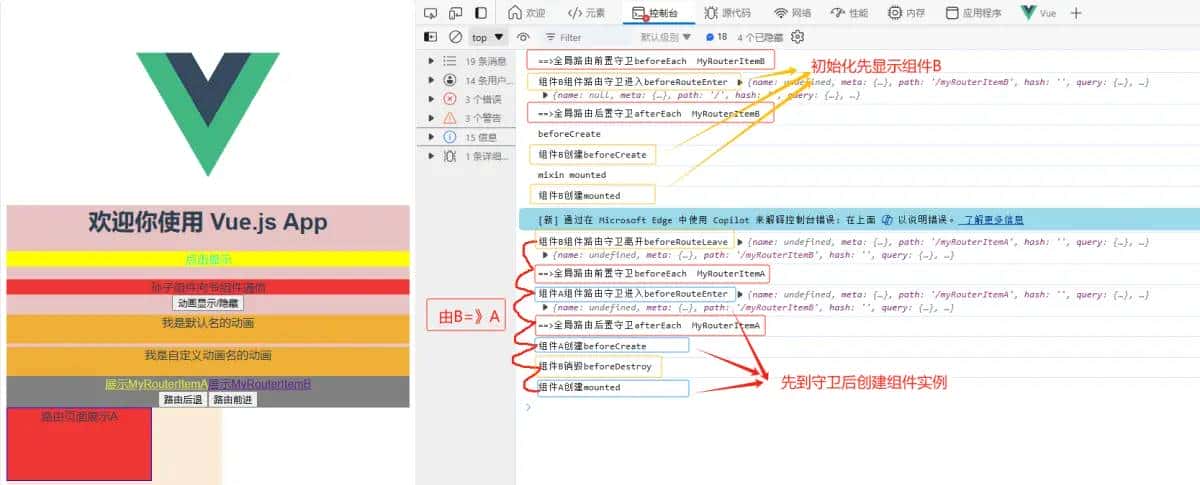
Task: Switch to the 元素 elements tab
Action: [587, 13]
